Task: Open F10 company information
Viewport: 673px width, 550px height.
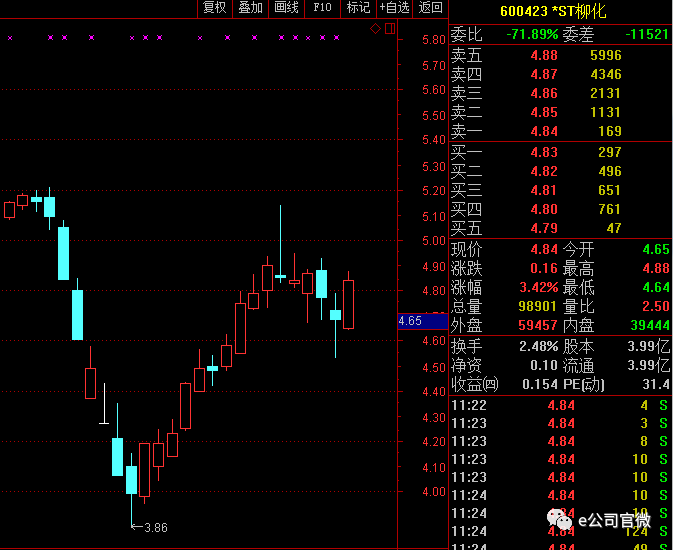Action: tap(322, 8)
